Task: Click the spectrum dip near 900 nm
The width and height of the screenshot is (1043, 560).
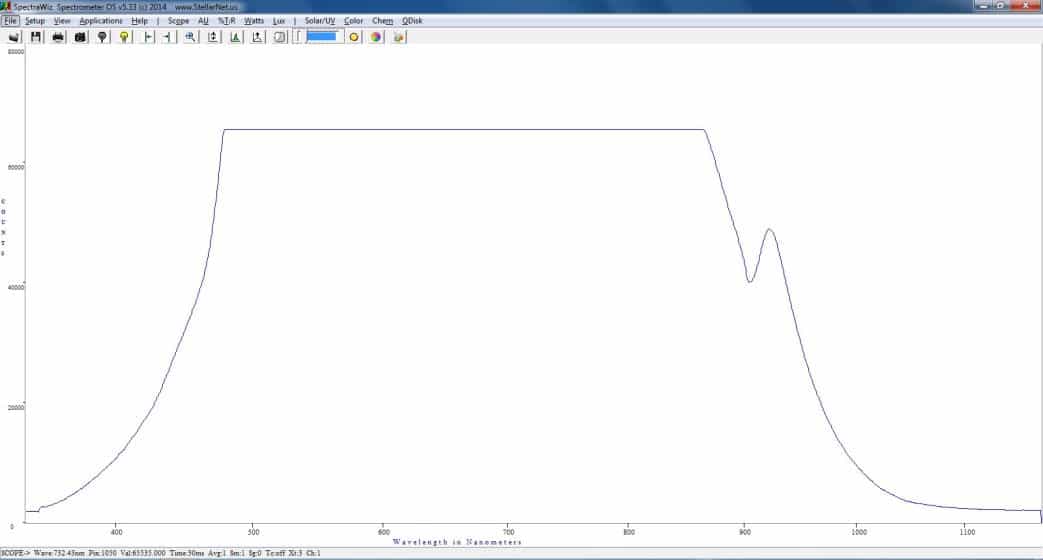Action: click(750, 281)
